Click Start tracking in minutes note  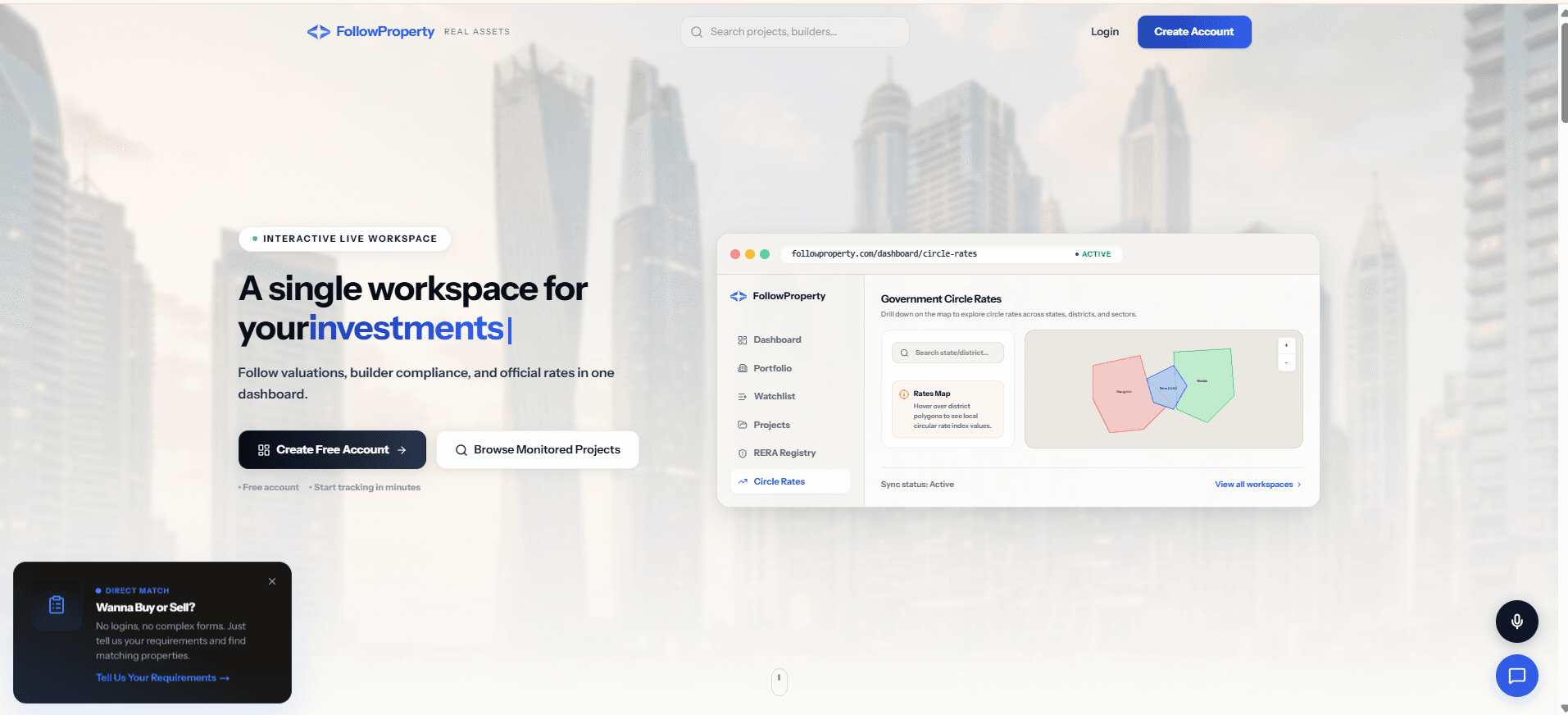[365, 487]
